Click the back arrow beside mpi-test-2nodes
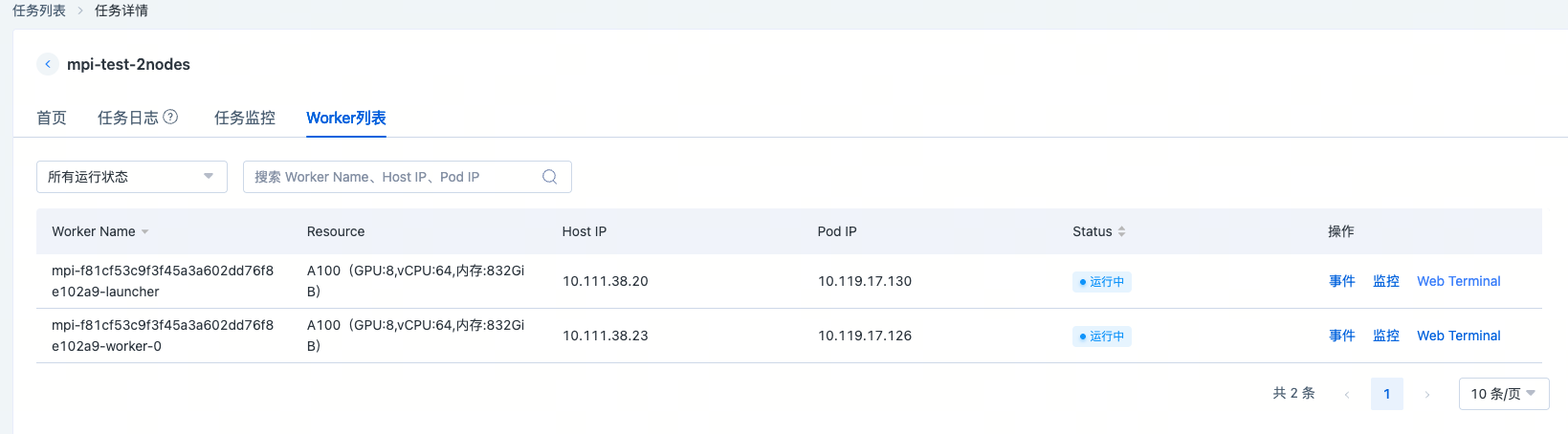This screenshot has height=434, width=1568. (48, 64)
